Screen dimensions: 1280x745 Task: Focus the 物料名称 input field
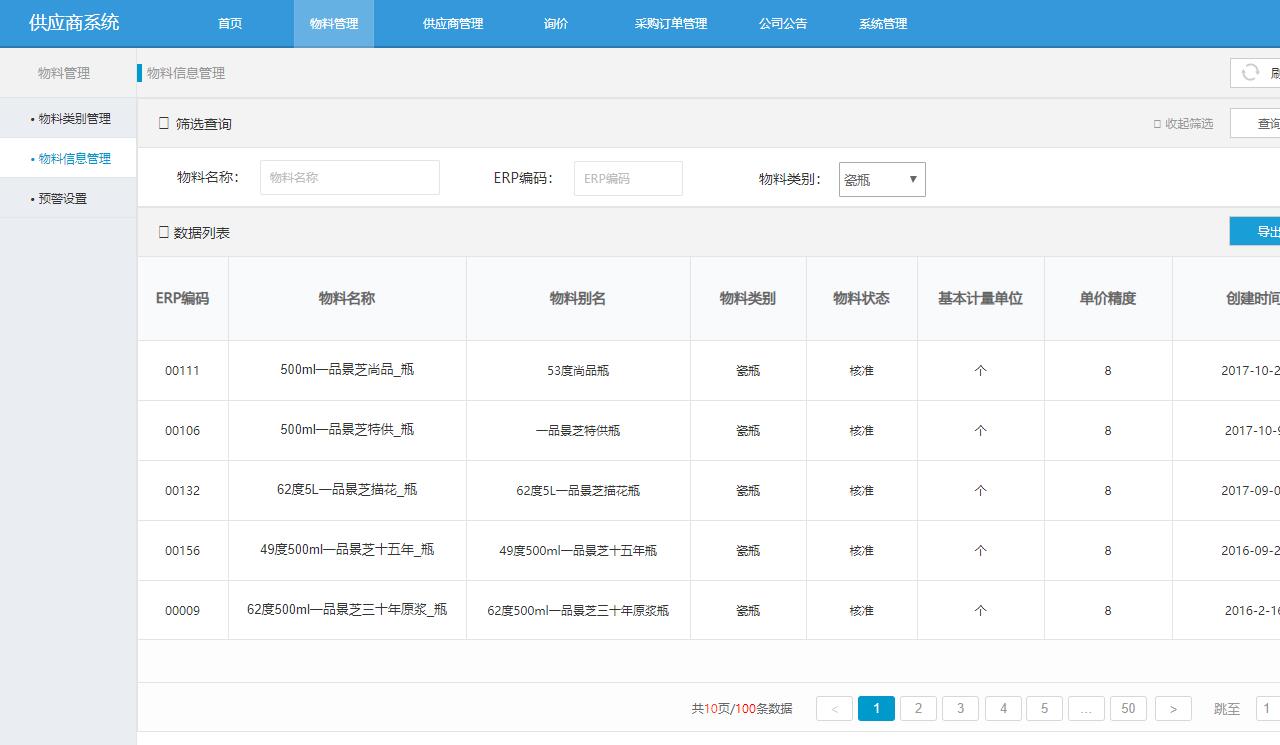(350, 177)
